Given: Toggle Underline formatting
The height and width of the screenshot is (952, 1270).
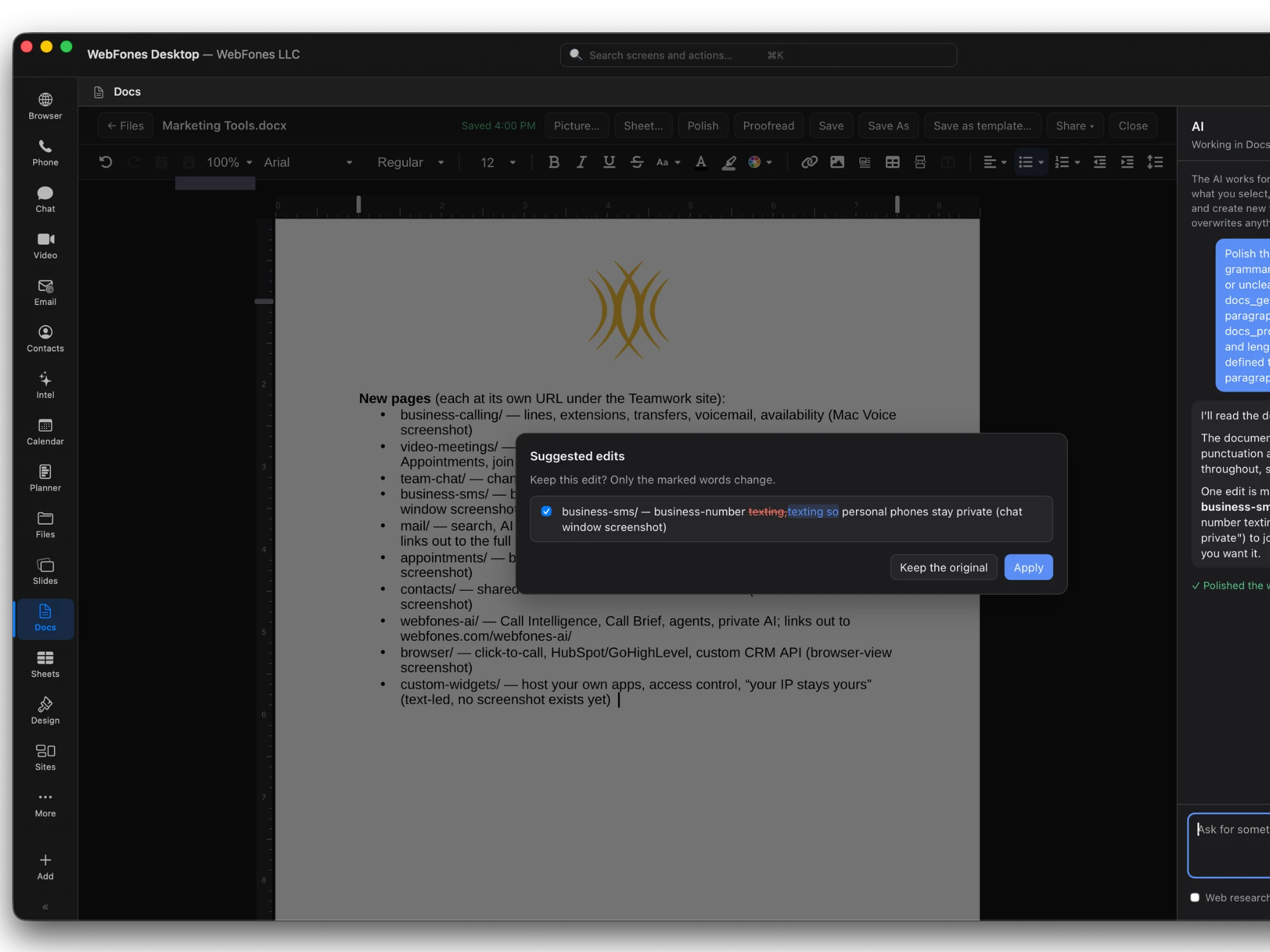Looking at the screenshot, I should coord(609,162).
